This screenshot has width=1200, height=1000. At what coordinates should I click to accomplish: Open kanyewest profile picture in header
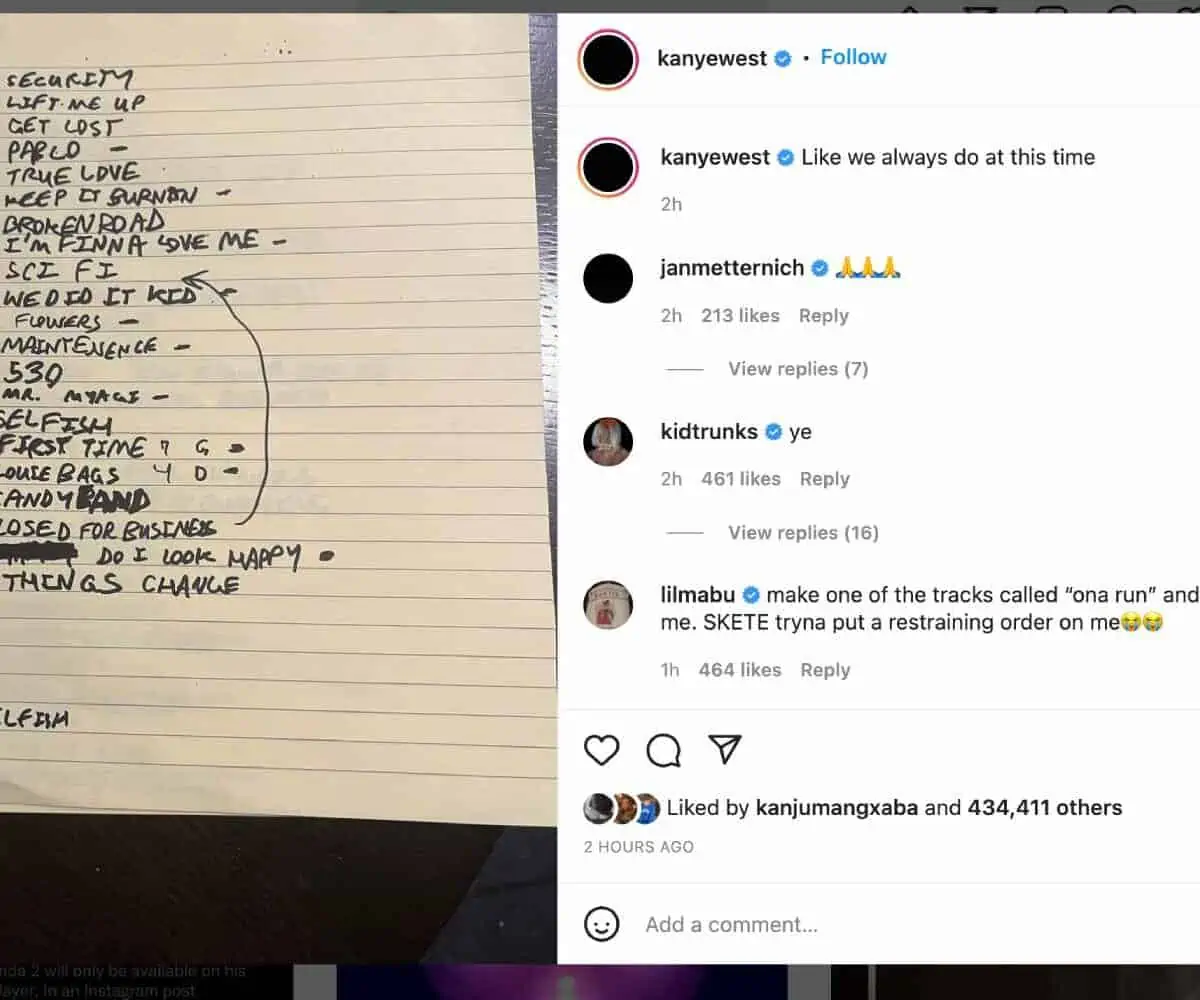608,59
